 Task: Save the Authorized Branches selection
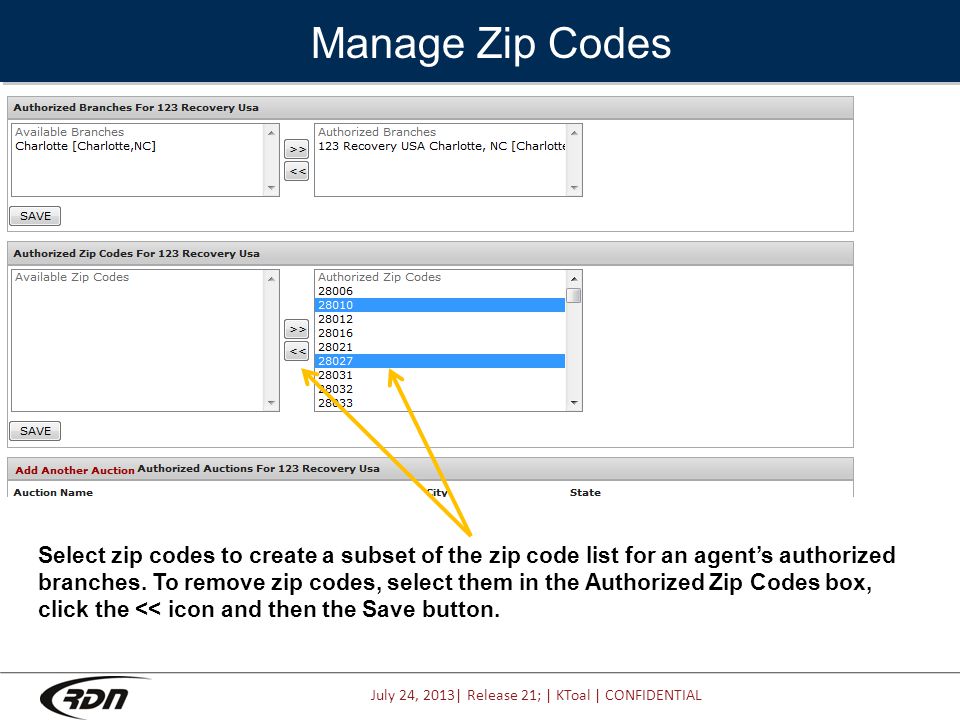[35, 216]
